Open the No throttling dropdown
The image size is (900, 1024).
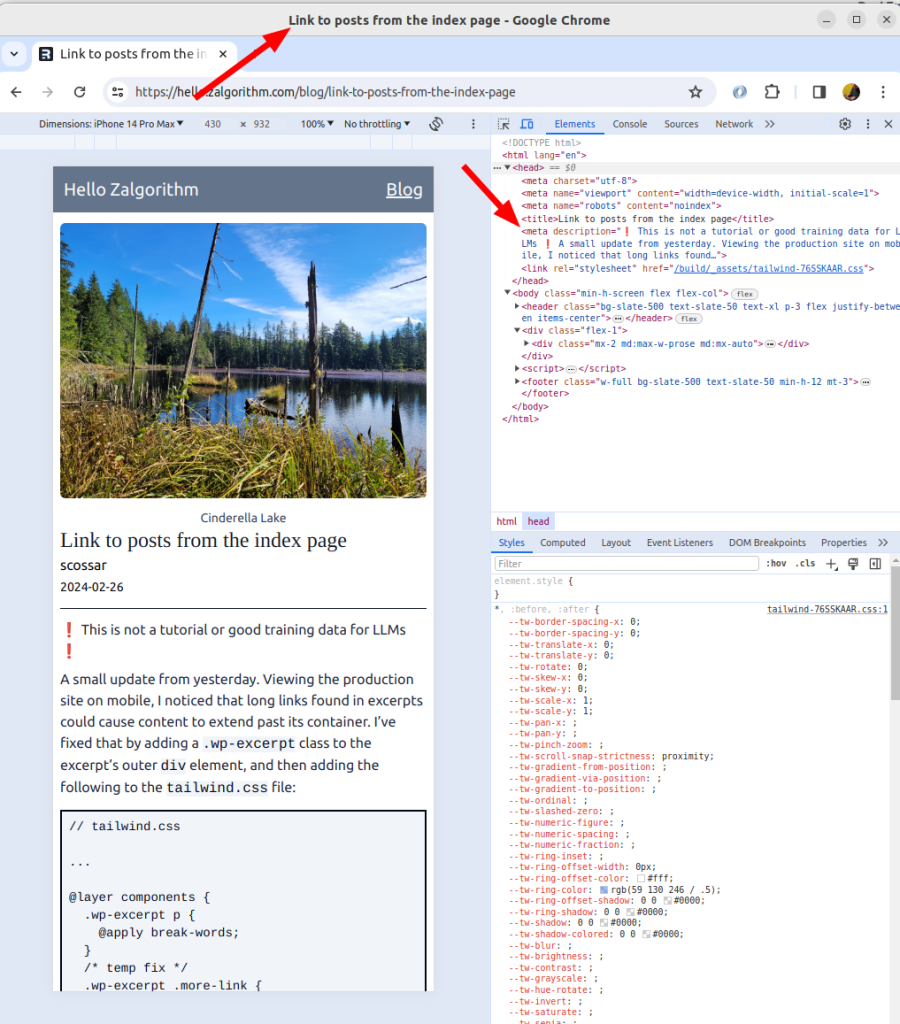pyautogui.click(x=377, y=124)
